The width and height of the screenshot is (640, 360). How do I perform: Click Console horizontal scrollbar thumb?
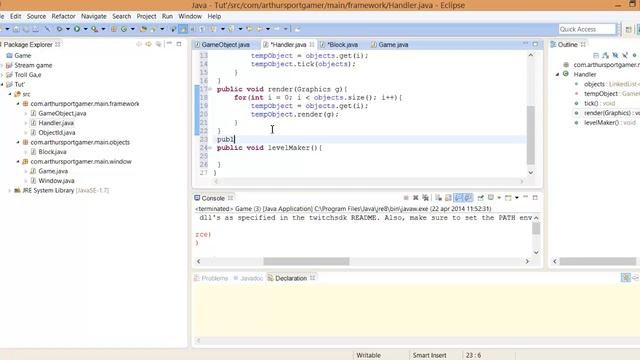[306, 261]
